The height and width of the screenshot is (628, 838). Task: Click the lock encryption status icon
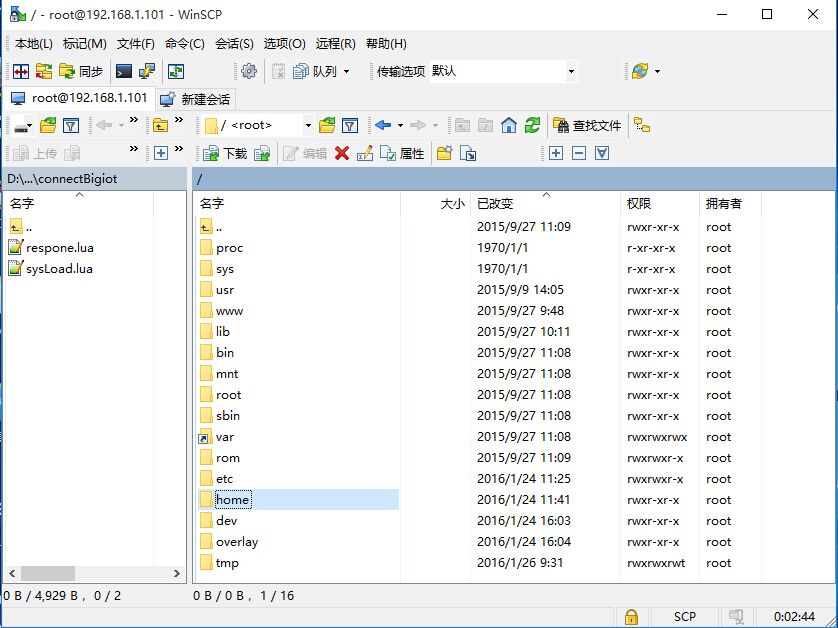coord(631,617)
